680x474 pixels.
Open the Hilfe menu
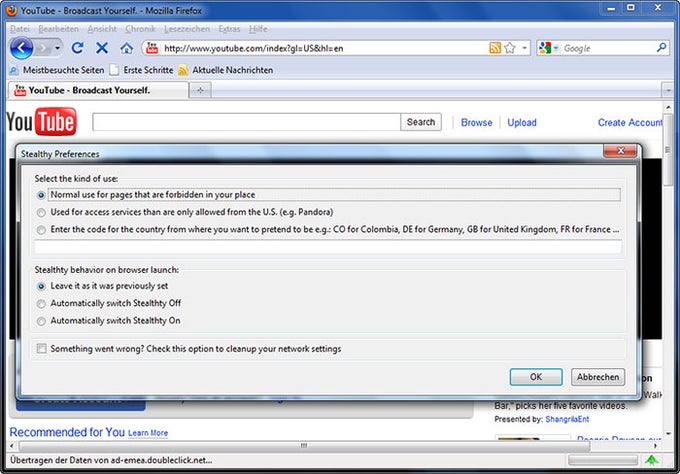point(258,29)
